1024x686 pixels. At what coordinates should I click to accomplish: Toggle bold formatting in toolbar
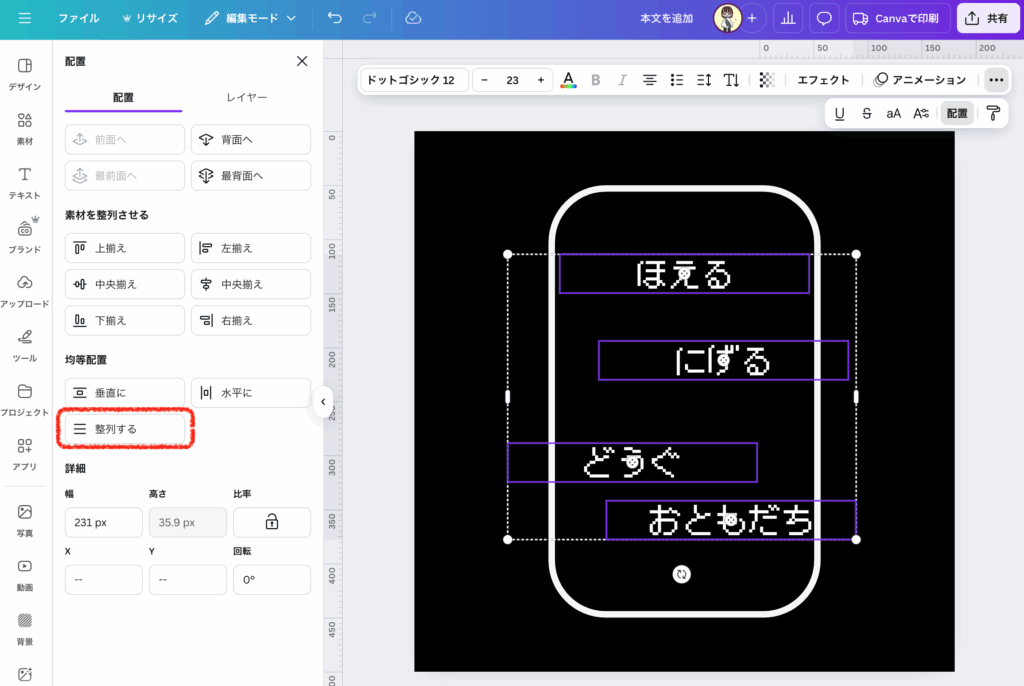(x=596, y=80)
